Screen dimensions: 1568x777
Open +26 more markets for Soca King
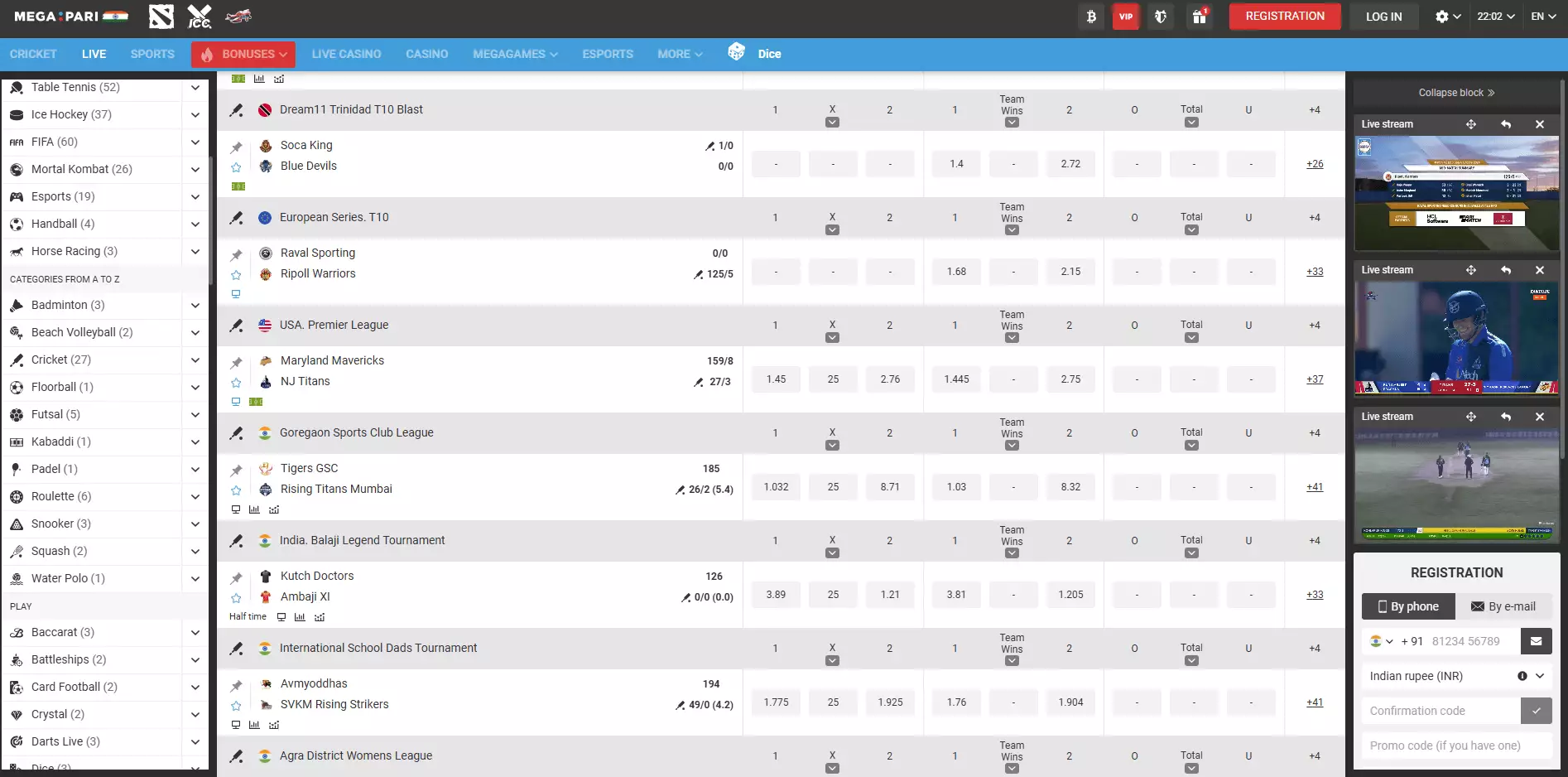point(1315,164)
